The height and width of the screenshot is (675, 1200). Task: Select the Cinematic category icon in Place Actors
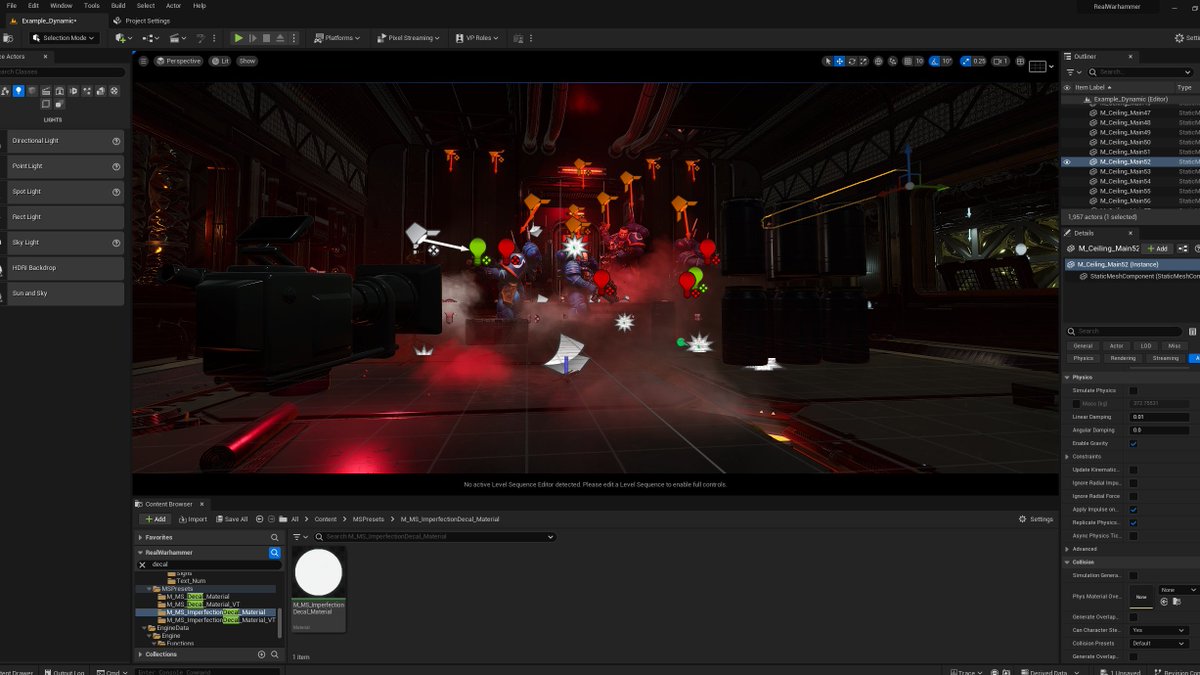point(46,91)
